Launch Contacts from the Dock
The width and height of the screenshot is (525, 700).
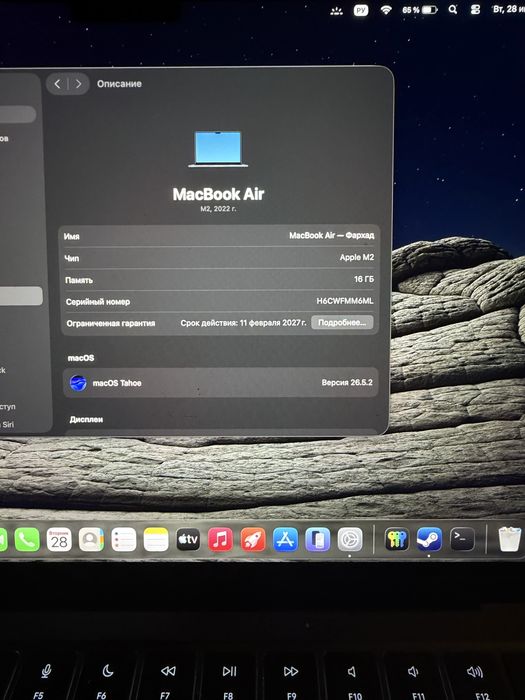point(91,540)
